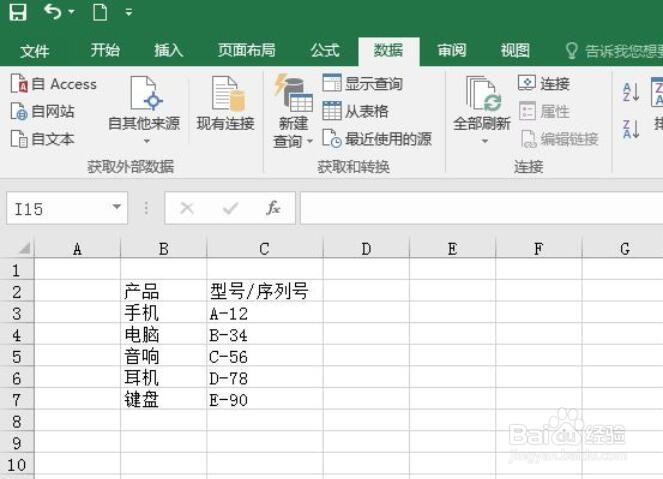Select column G header
Image resolution: width=663 pixels, height=479 pixels.
click(x=623, y=249)
